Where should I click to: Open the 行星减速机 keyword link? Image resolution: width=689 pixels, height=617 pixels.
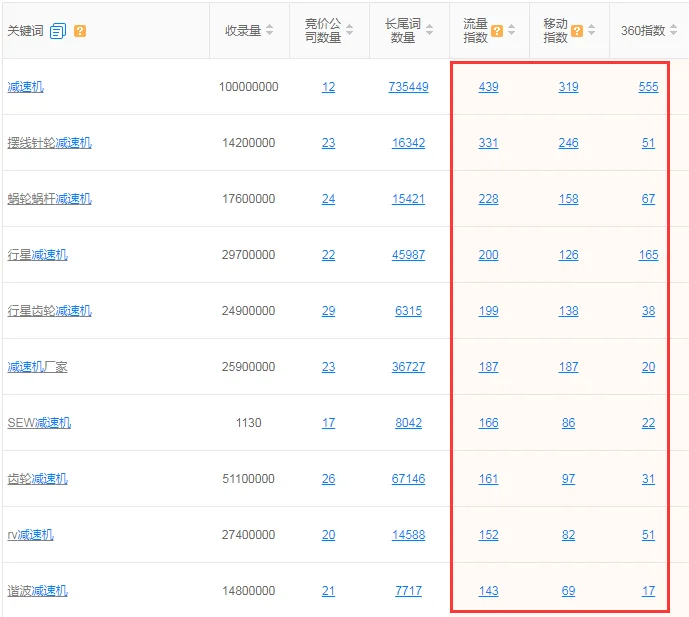38,254
